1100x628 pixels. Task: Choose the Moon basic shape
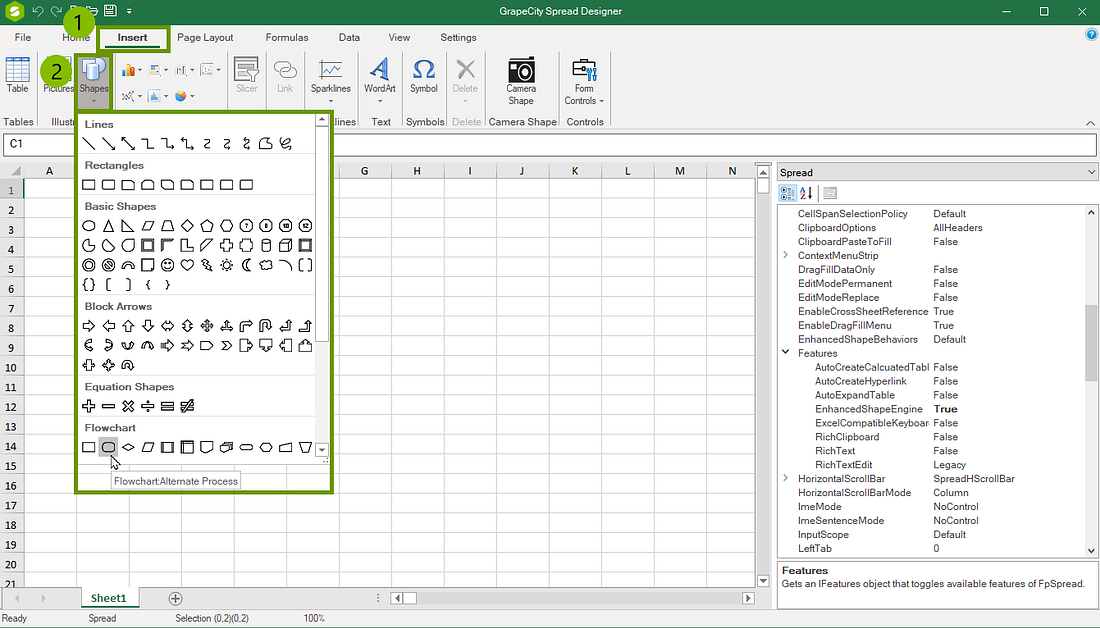pos(246,265)
